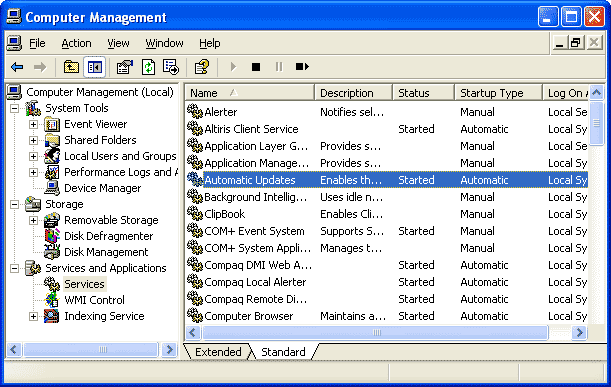611x387 pixels.
Task: Collapse Services and Applications node
Action: coord(14,268)
